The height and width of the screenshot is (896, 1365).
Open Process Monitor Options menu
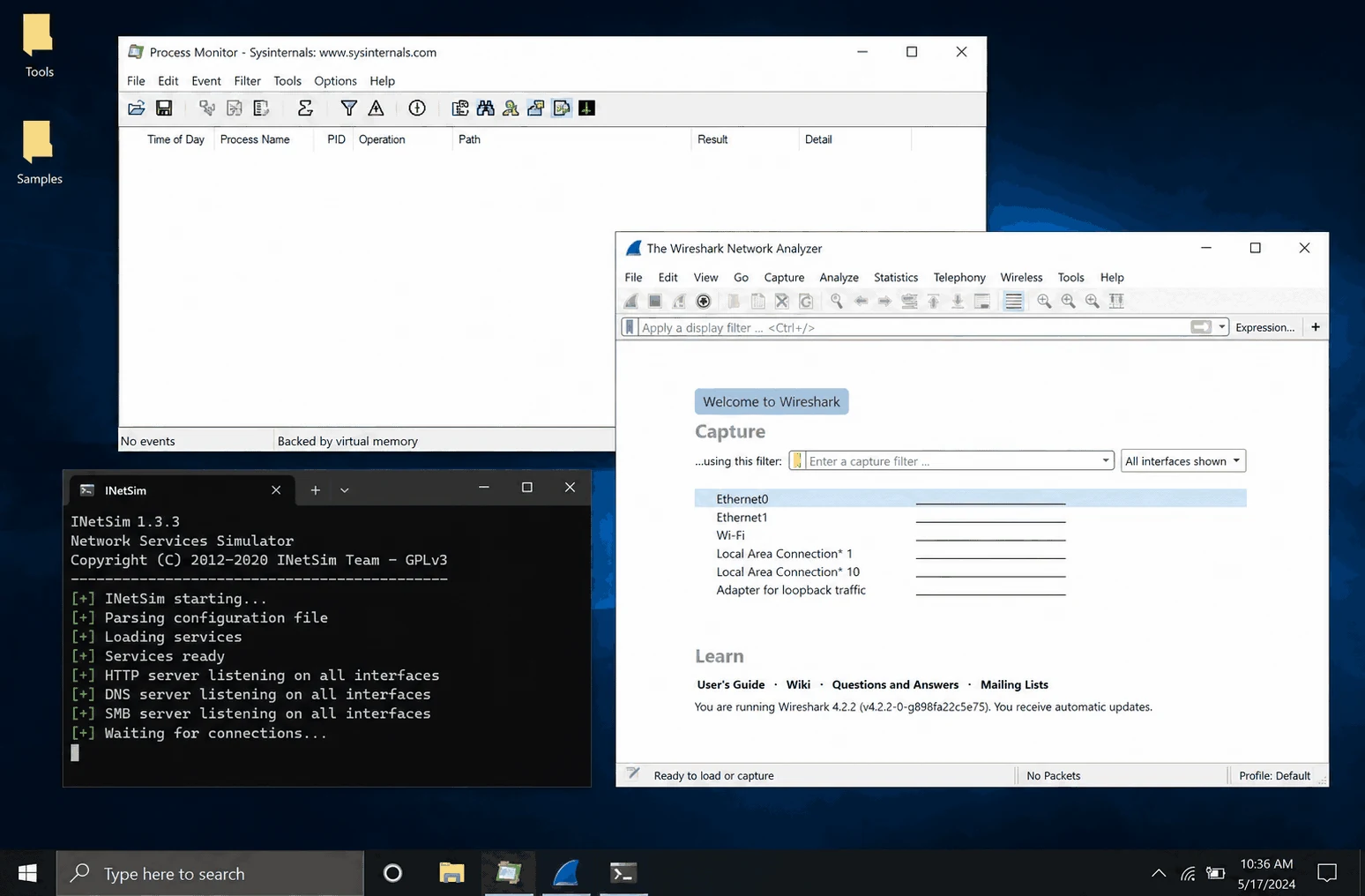pos(335,80)
